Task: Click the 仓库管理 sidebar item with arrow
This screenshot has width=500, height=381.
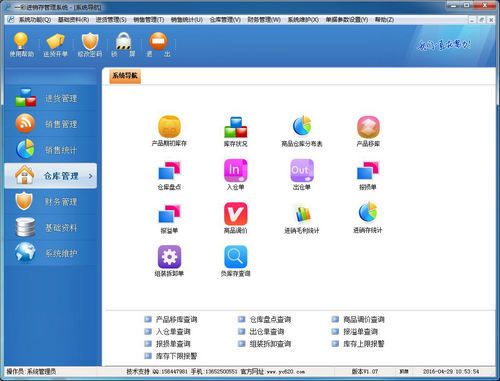Action: click(x=51, y=176)
